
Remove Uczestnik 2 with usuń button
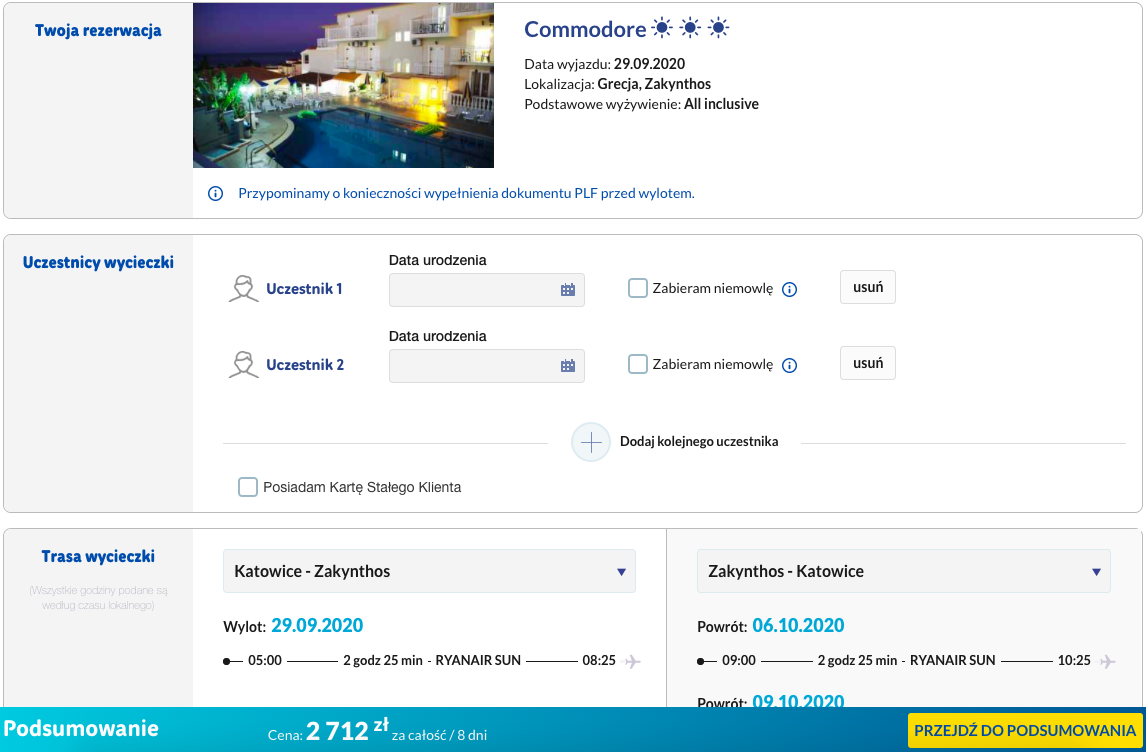pos(868,363)
